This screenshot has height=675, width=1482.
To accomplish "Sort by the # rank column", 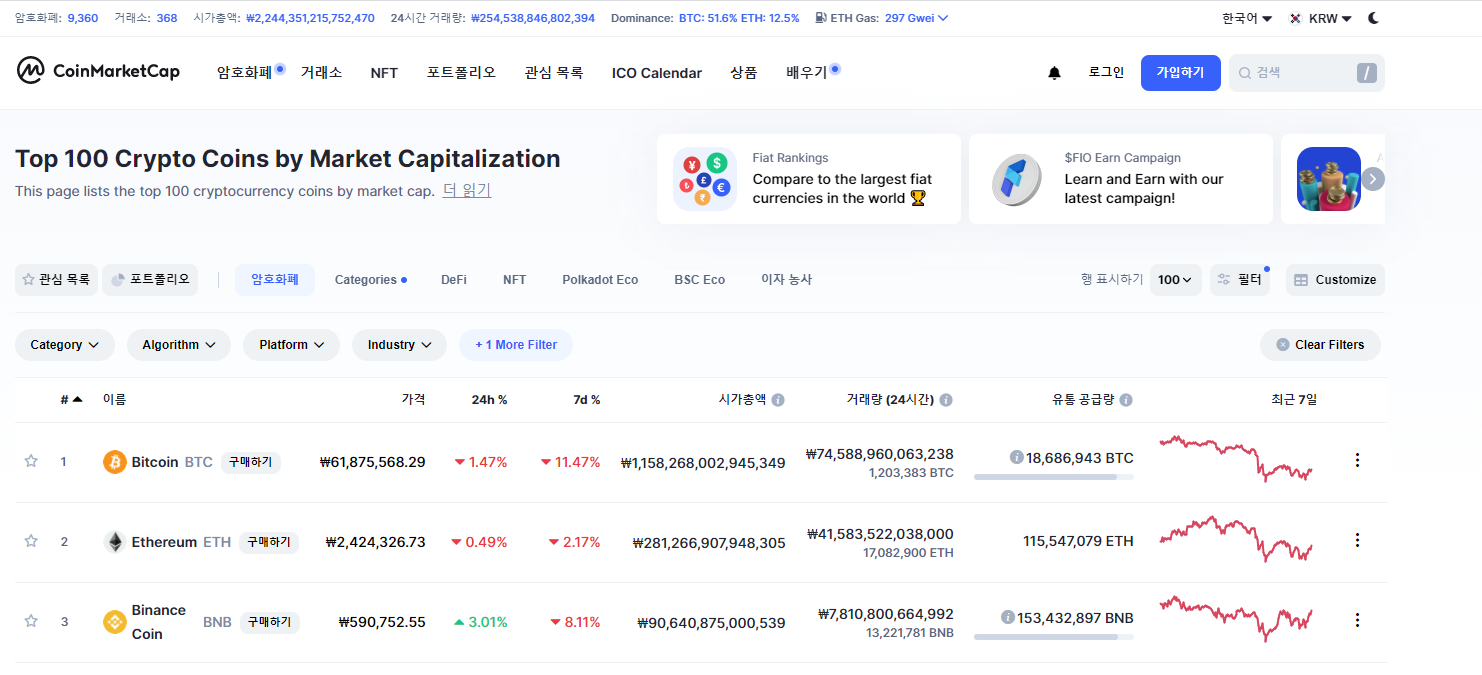I will tap(71, 400).
